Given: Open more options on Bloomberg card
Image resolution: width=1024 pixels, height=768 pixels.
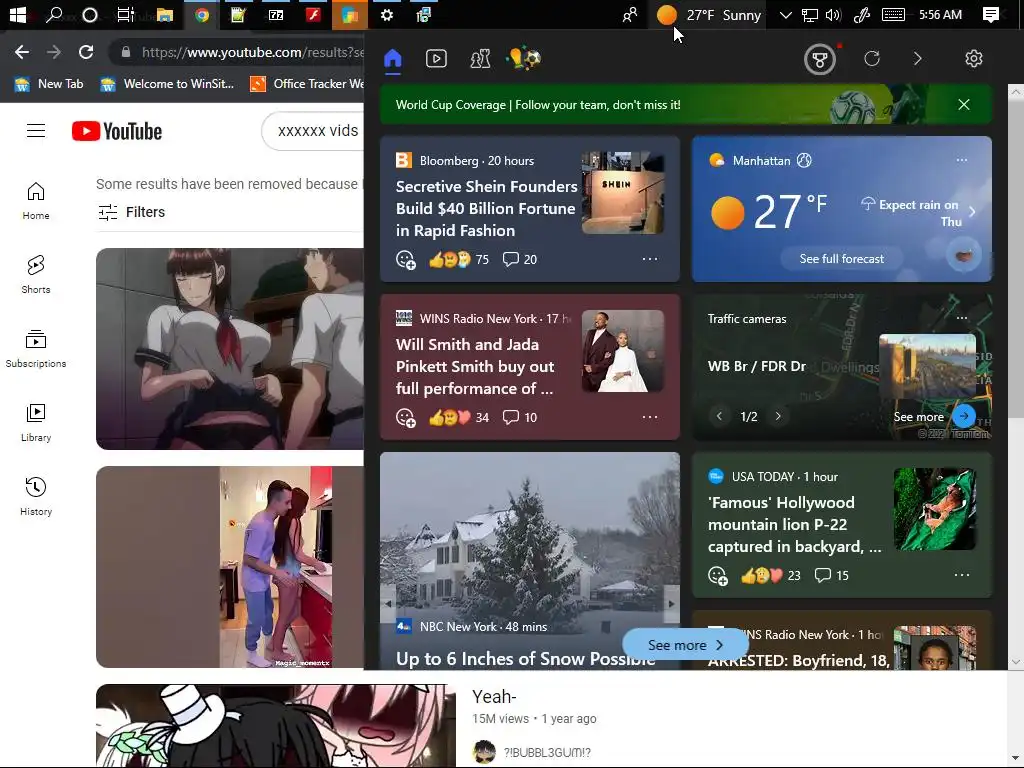Looking at the screenshot, I should point(650,259).
